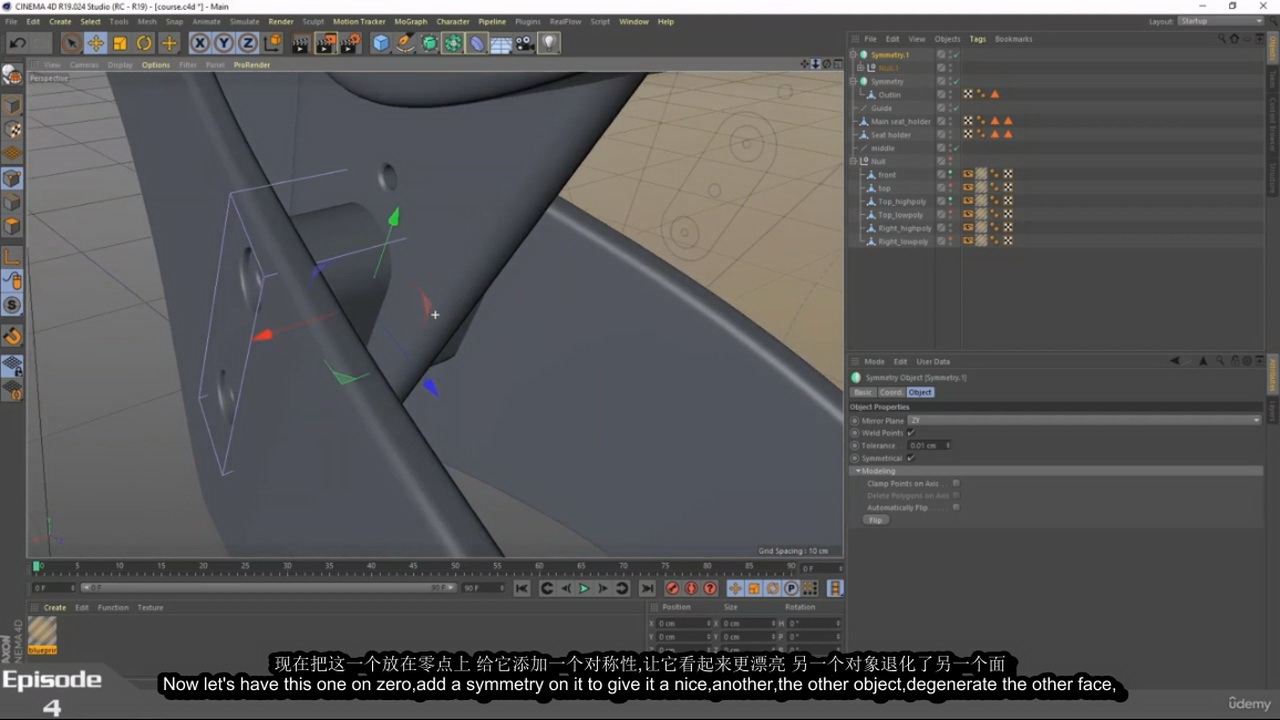Toggle Z axis lock
Viewport: 1280px width, 720px height.
point(247,43)
